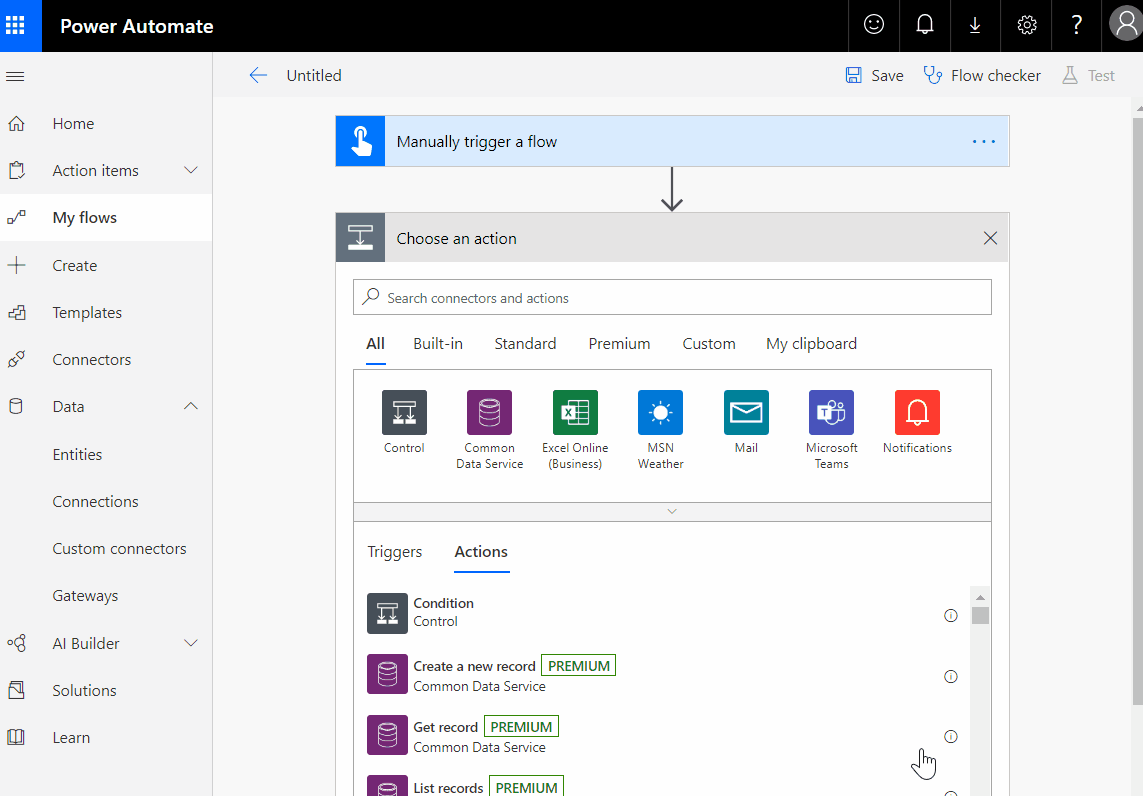The height and width of the screenshot is (796, 1143).
Task: Add the Create a new record action
Action: [662, 675]
